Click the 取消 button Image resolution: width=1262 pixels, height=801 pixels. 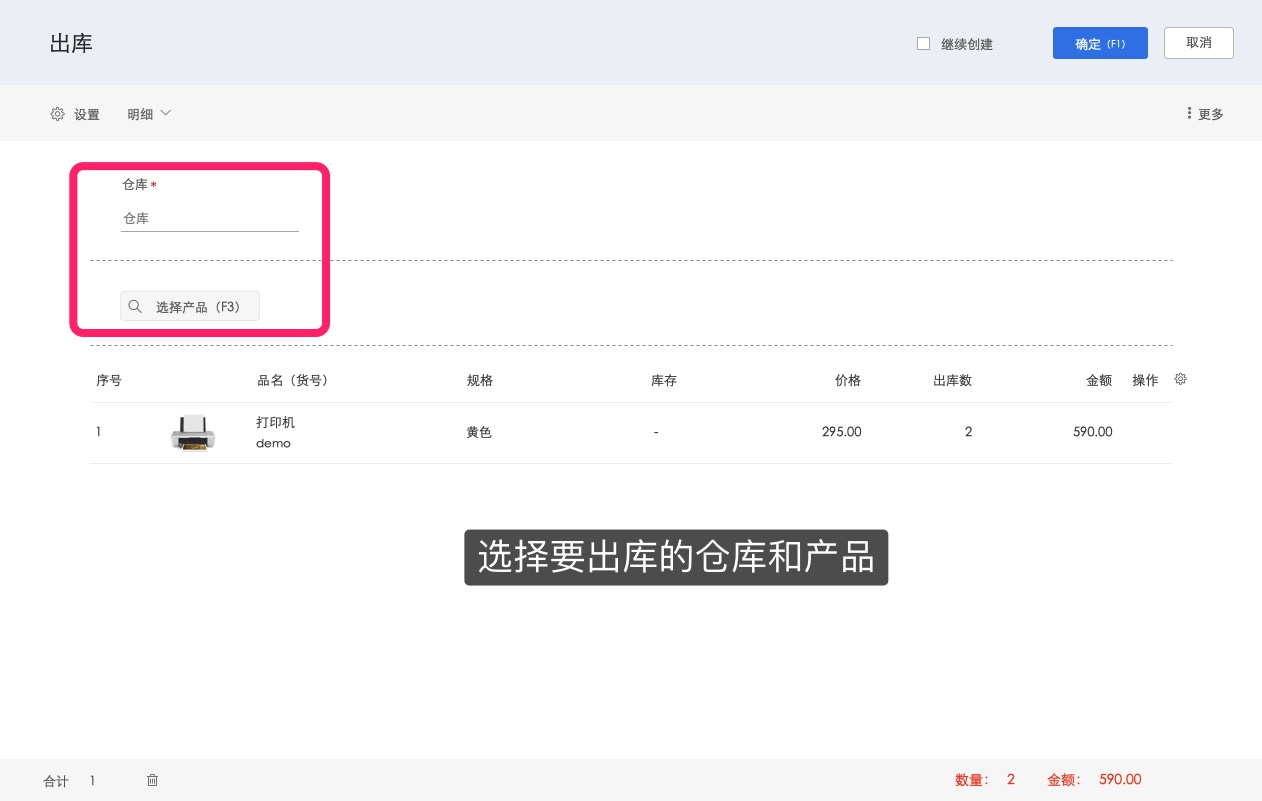click(x=1198, y=43)
